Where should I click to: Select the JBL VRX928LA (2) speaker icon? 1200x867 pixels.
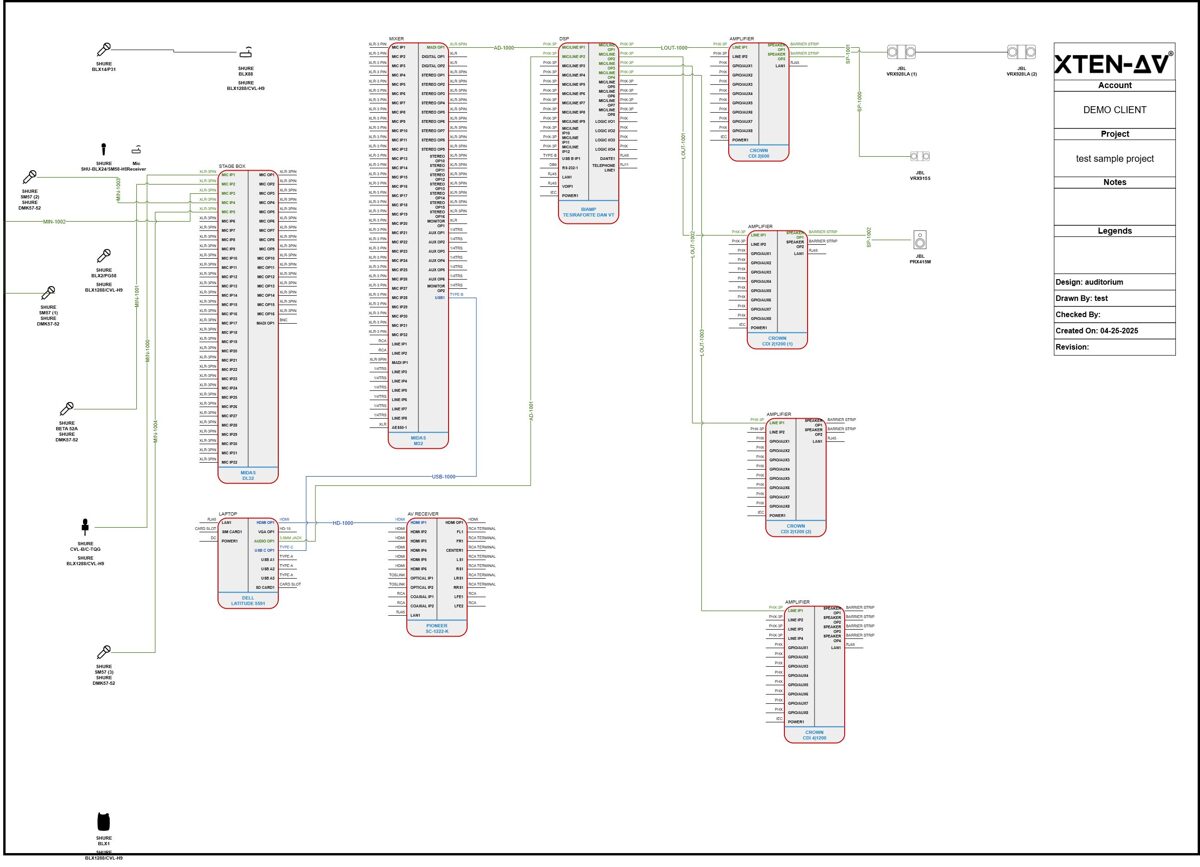pyautogui.click(x=1021, y=52)
